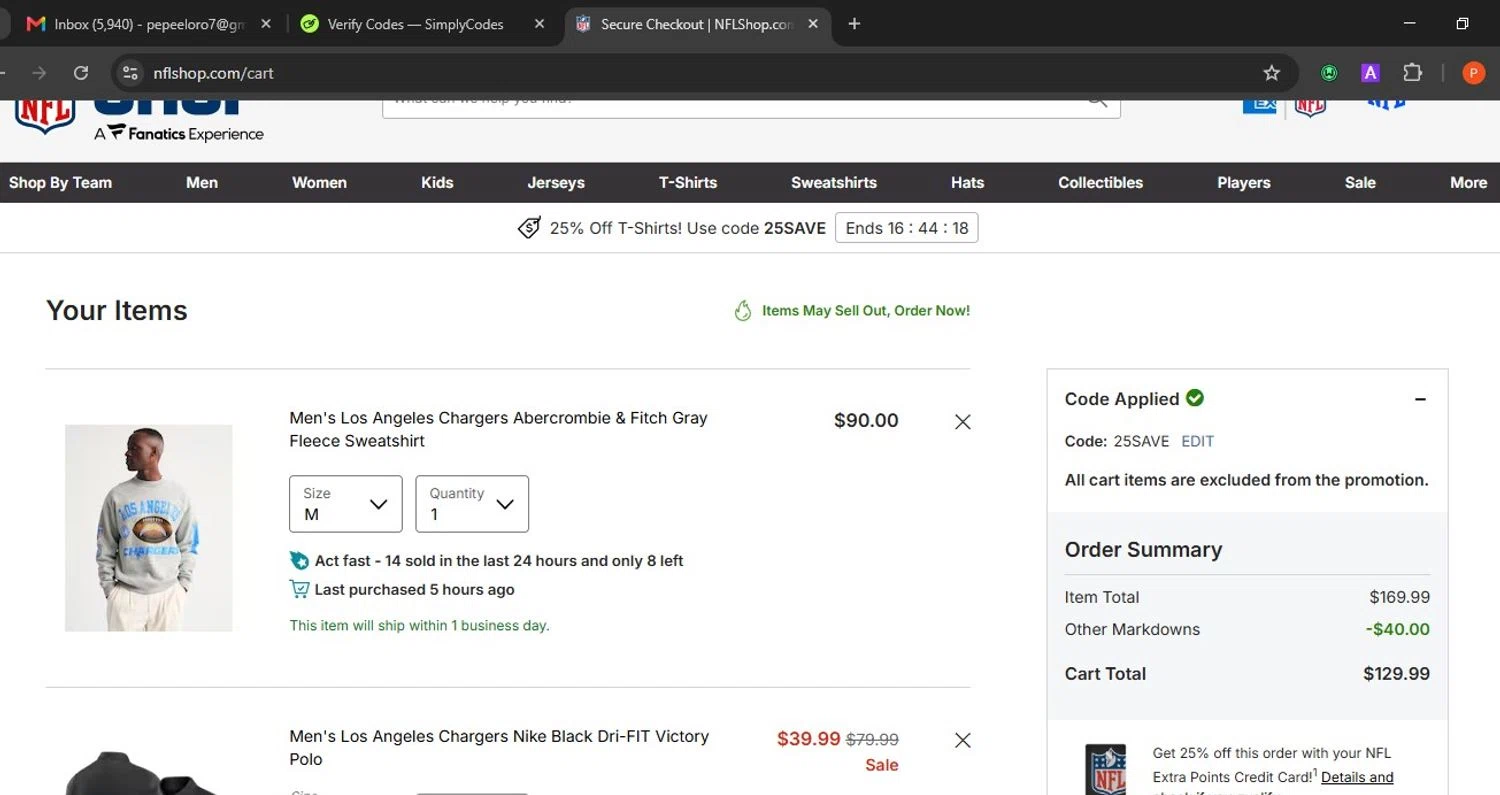The width and height of the screenshot is (1500, 795).
Task: Click the SimplyCodes favicon on Verify Codes tab
Action: 310,24
